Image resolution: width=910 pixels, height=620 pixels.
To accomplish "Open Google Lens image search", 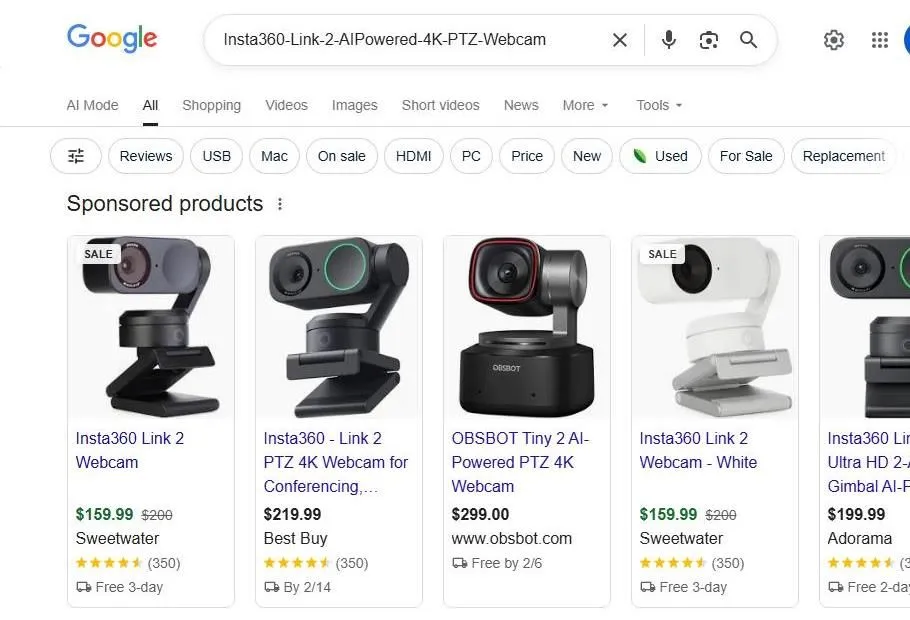I will point(708,40).
